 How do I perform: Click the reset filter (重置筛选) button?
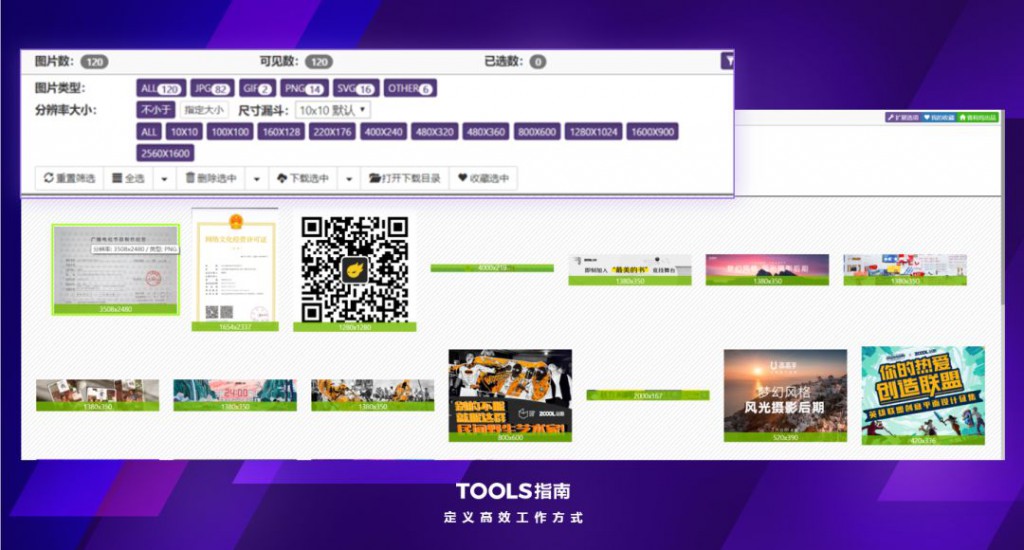[x=69, y=178]
